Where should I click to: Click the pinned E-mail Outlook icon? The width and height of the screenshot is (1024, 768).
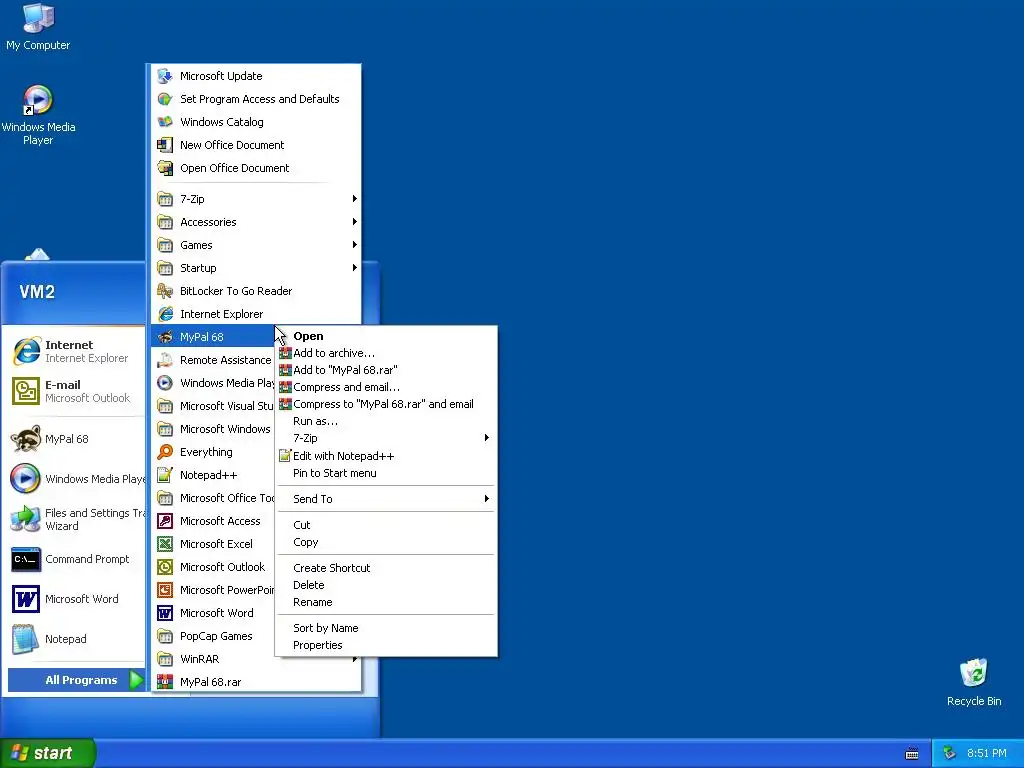pyautogui.click(x=26, y=391)
